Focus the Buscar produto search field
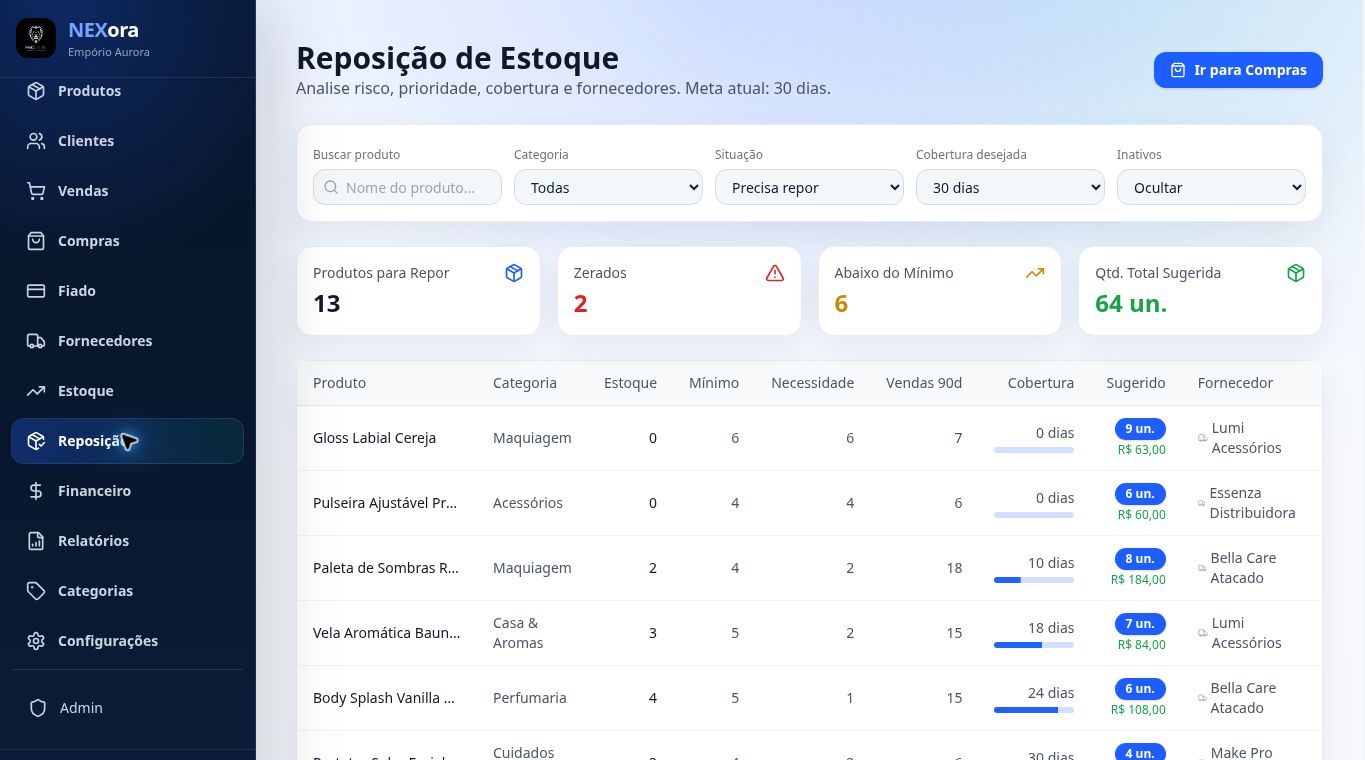The height and width of the screenshot is (760, 1365). click(407, 187)
